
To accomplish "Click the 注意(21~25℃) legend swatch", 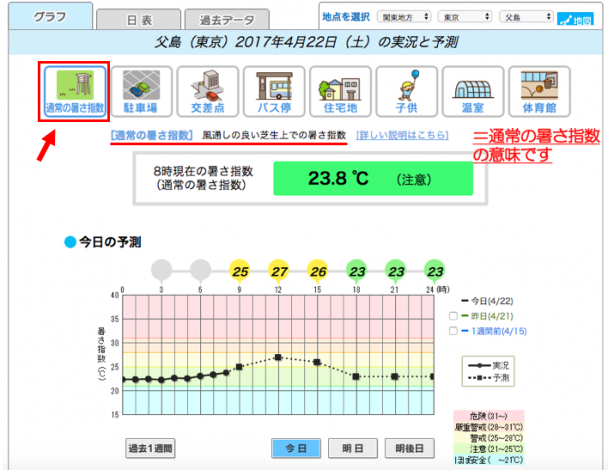I will pos(489,449).
